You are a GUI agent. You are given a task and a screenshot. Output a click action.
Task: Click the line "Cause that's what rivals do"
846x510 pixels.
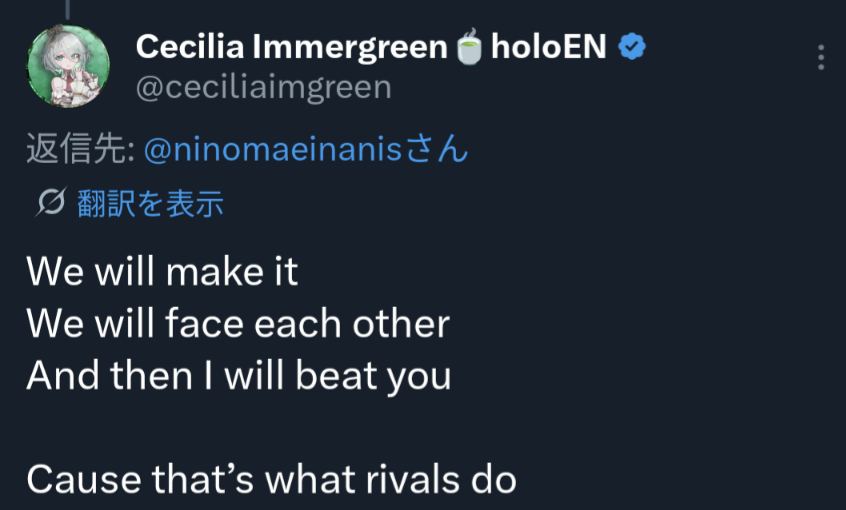coord(271,480)
